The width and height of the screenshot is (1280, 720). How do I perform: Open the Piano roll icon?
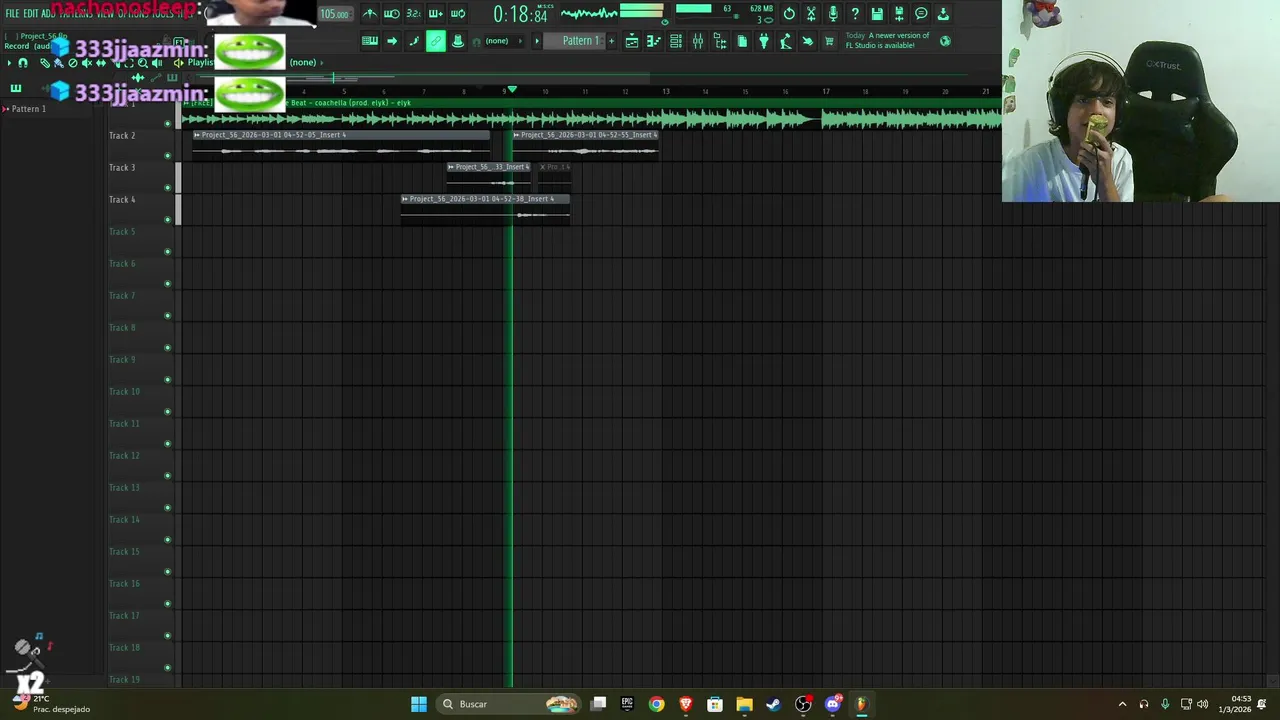[654, 41]
